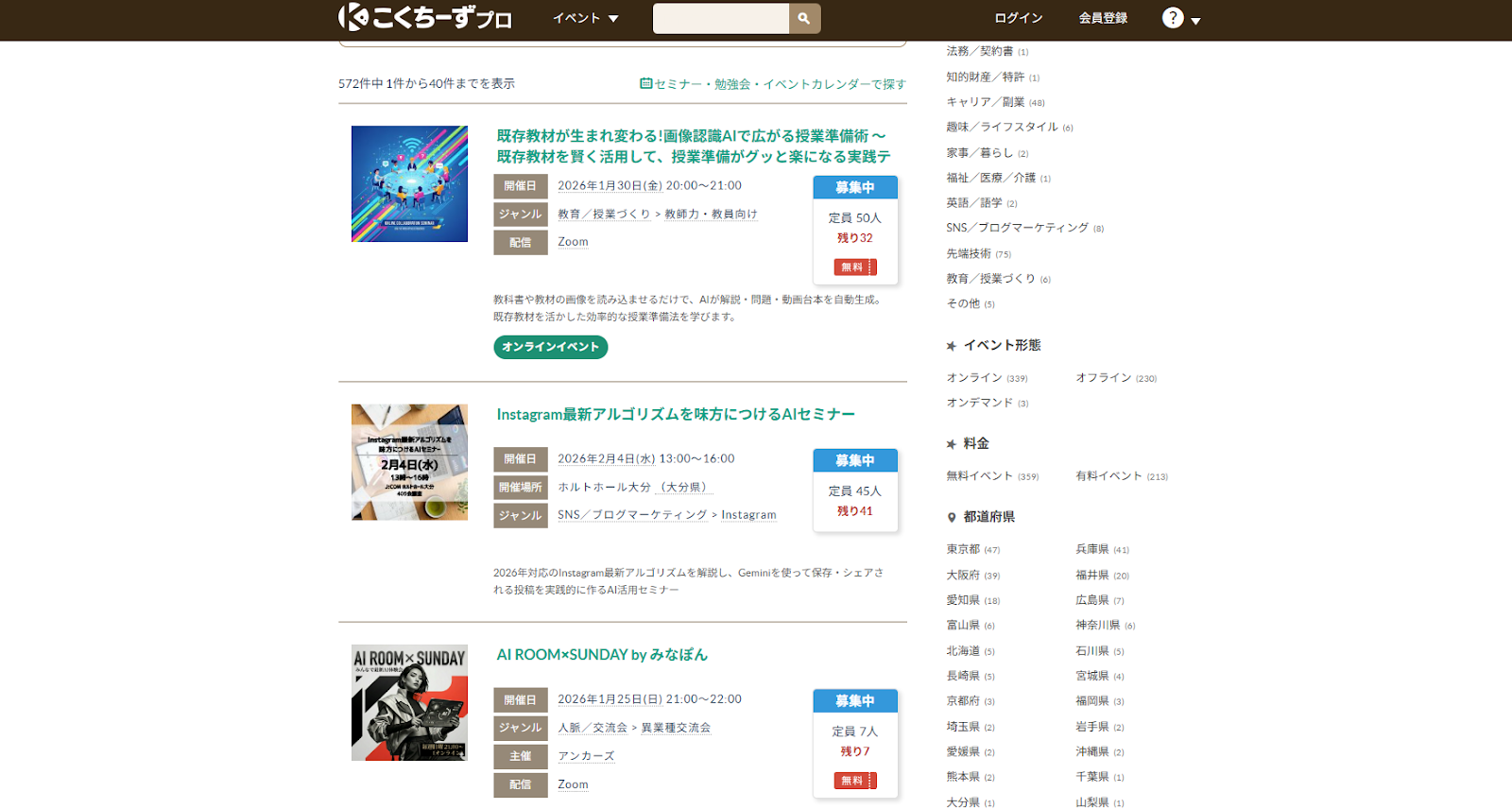Screen dimensions: 1512x809
Task: Click the search magnifier button
Action: tap(804, 19)
